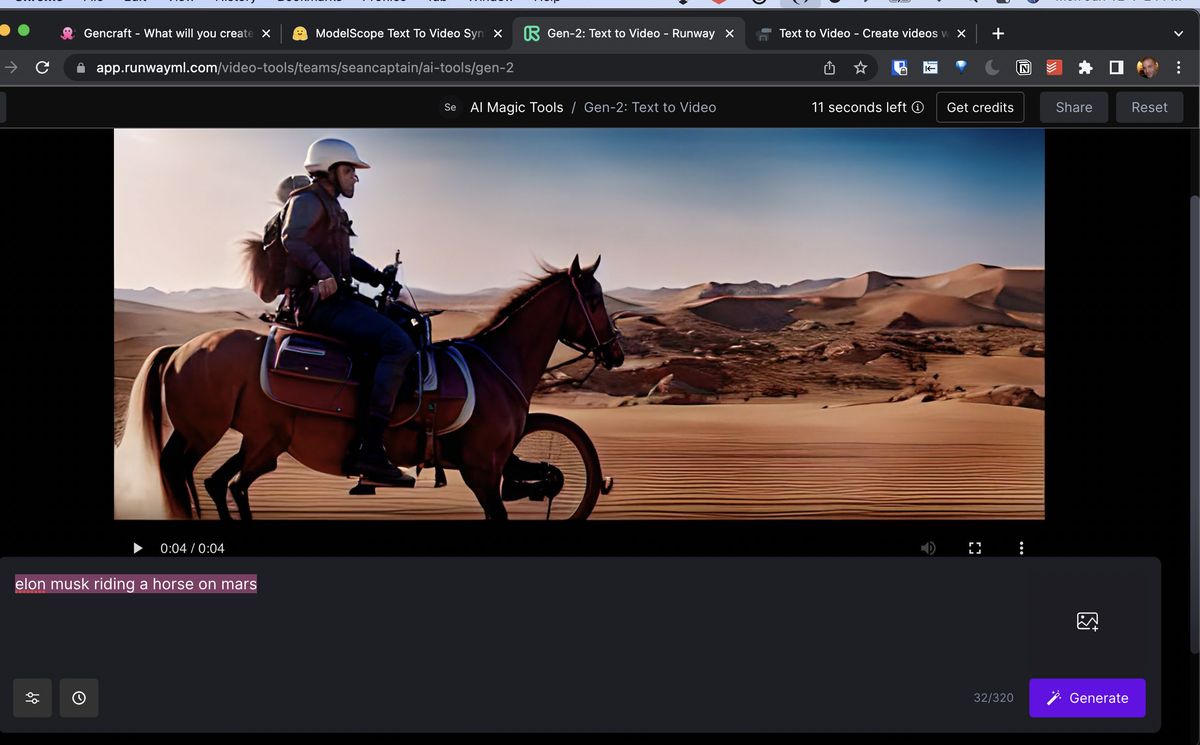Expand the tab search chevron on the toolbar
Image resolution: width=1200 pixels, height=745 pixels.
click(x=1178, y=33)
